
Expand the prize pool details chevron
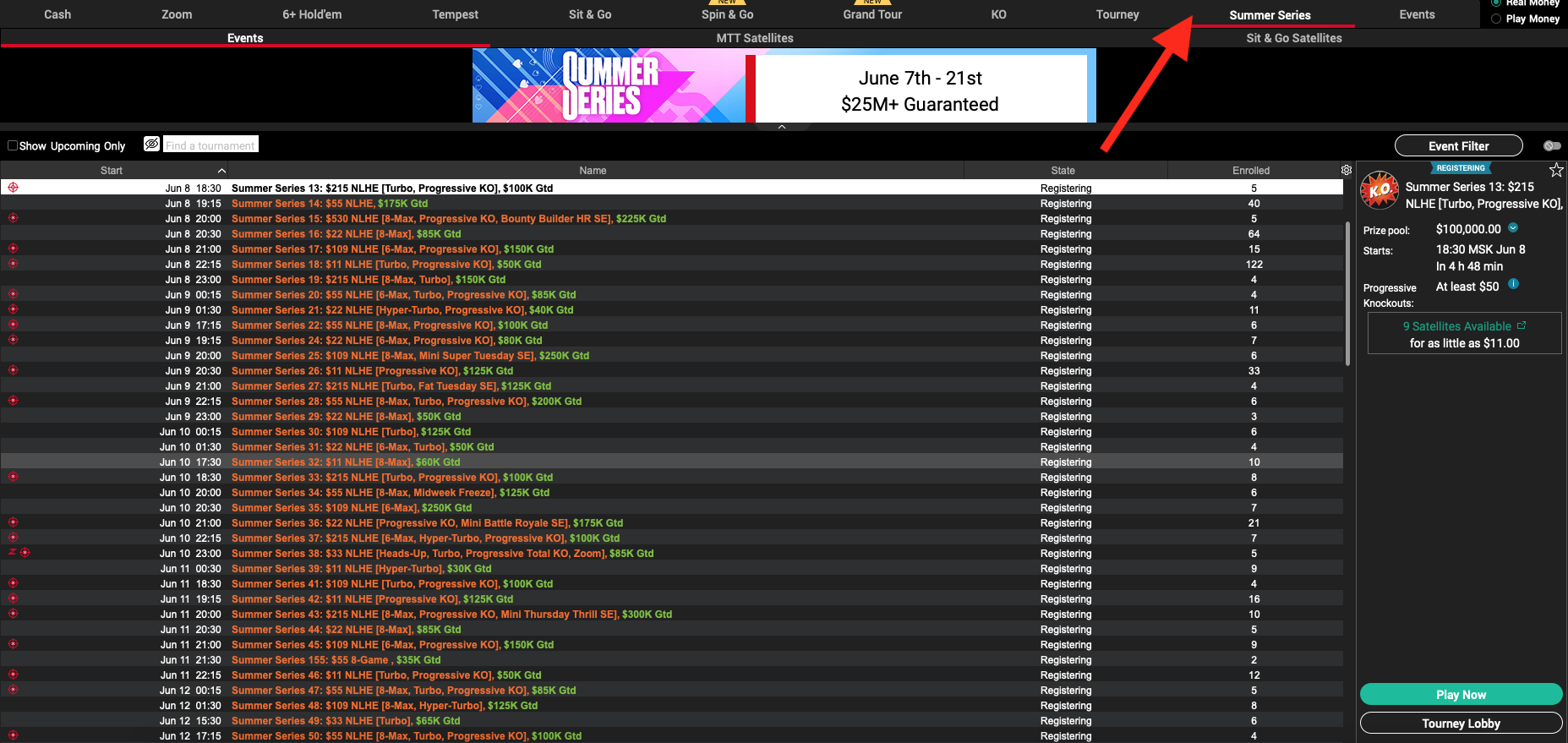click(1513, 227)
